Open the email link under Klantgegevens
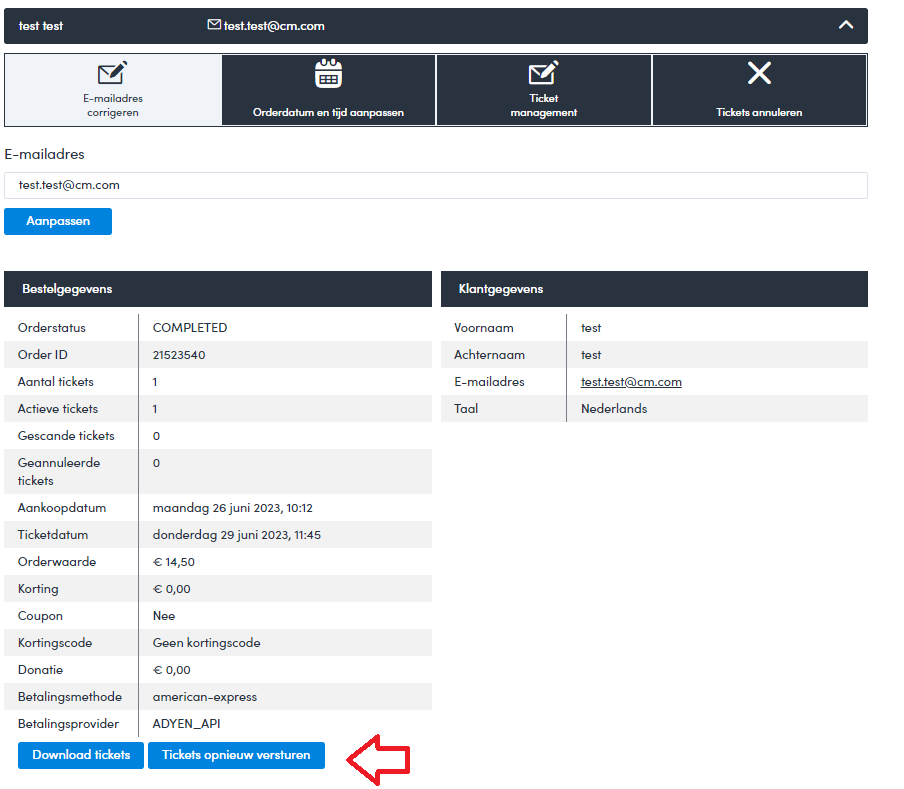Image resolution: width=904 pixels, height=789 pixels. (x=631, y=382)
